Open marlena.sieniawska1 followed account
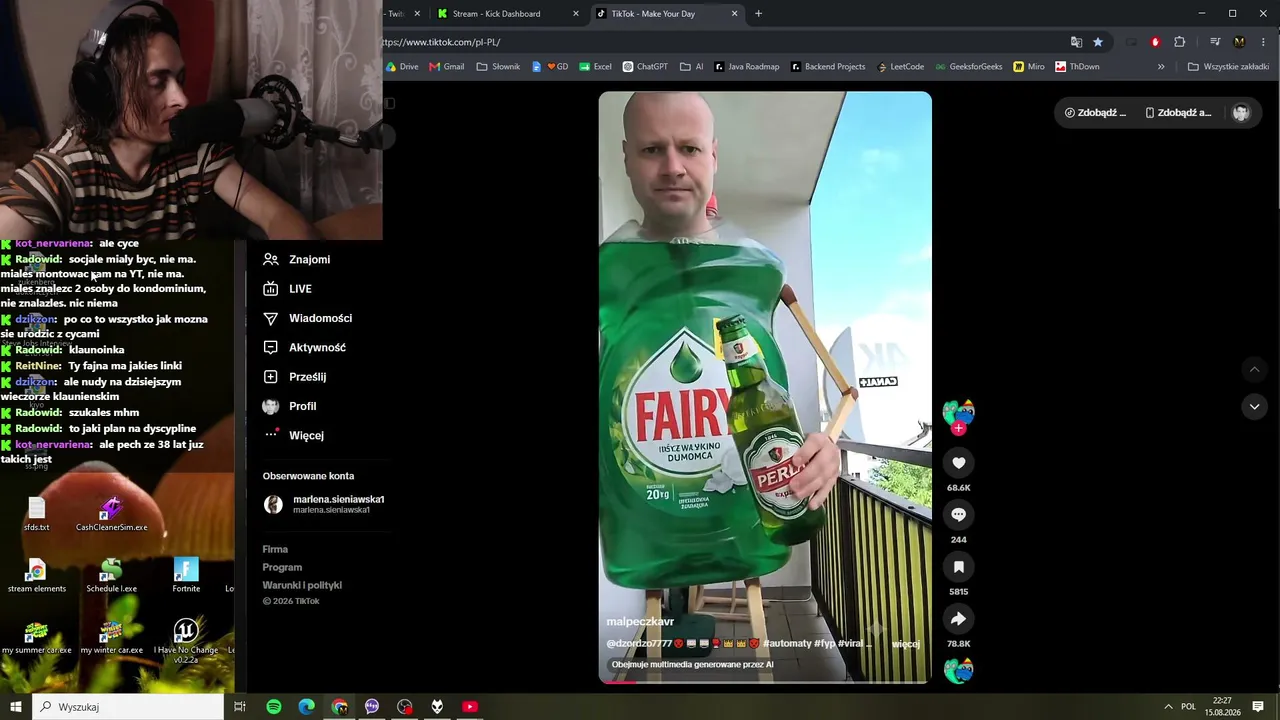The image size is (1280, 720). [323, 504]
